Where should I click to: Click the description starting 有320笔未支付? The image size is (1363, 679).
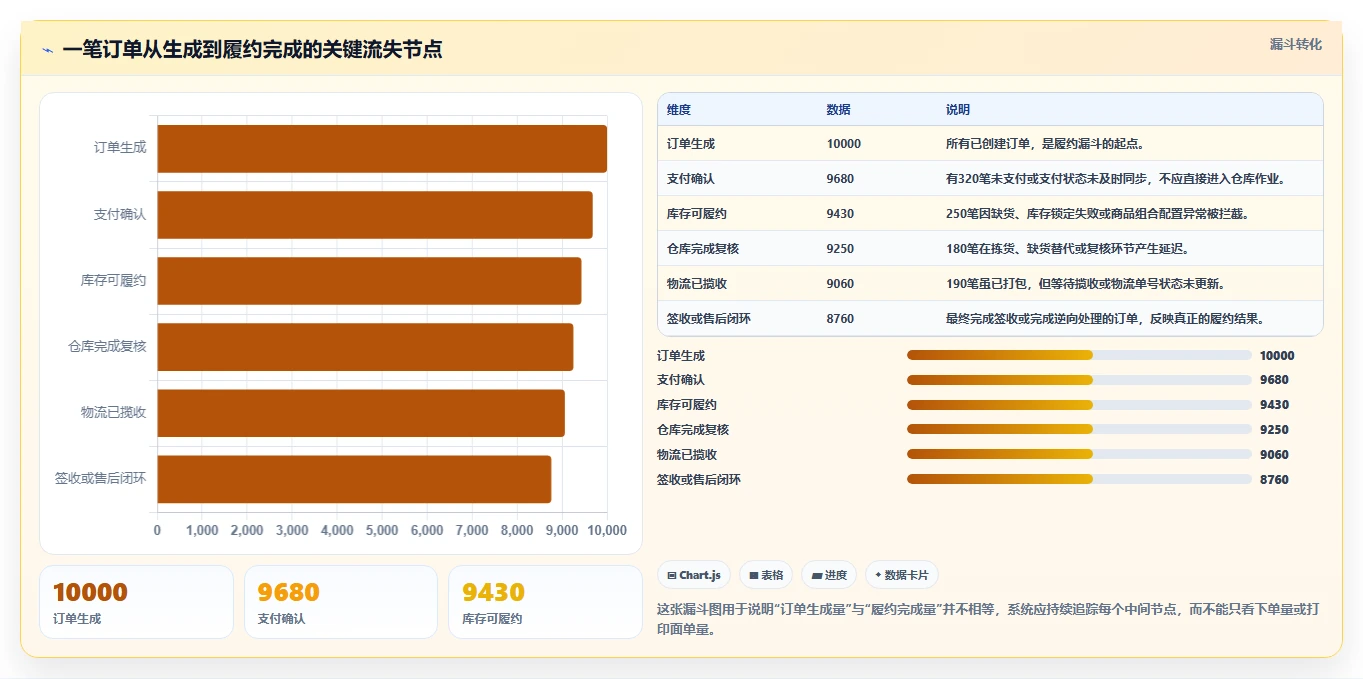[1116, 178]
